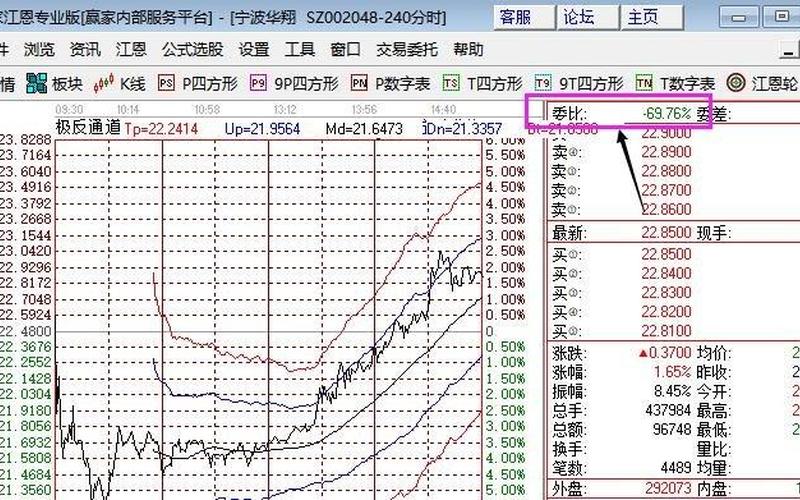Click the 23.0420 price axis label
This screenshot has height=500, width=800.
point(26,251)
